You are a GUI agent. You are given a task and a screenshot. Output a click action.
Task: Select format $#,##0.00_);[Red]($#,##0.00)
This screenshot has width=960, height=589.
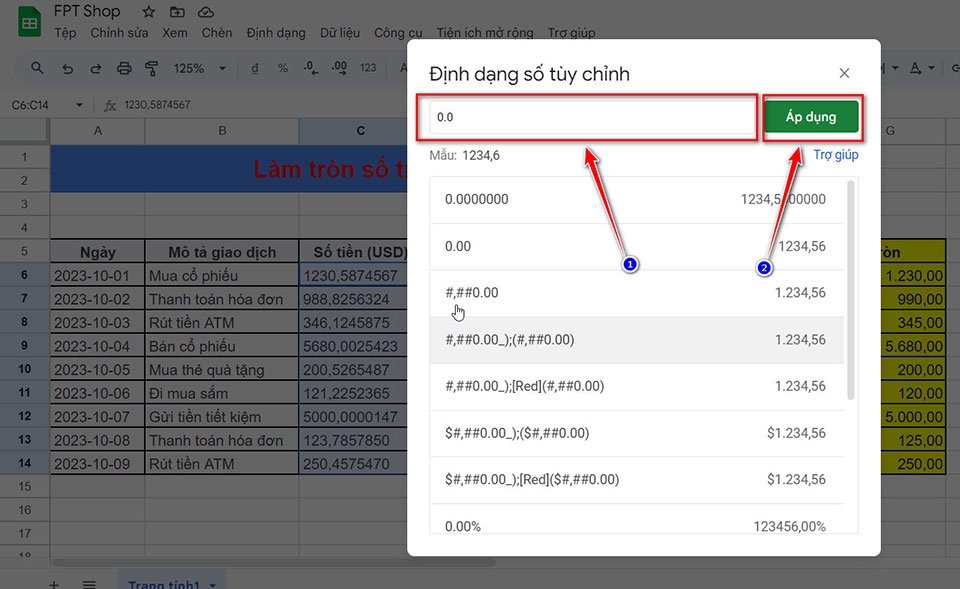click(636, 479)
